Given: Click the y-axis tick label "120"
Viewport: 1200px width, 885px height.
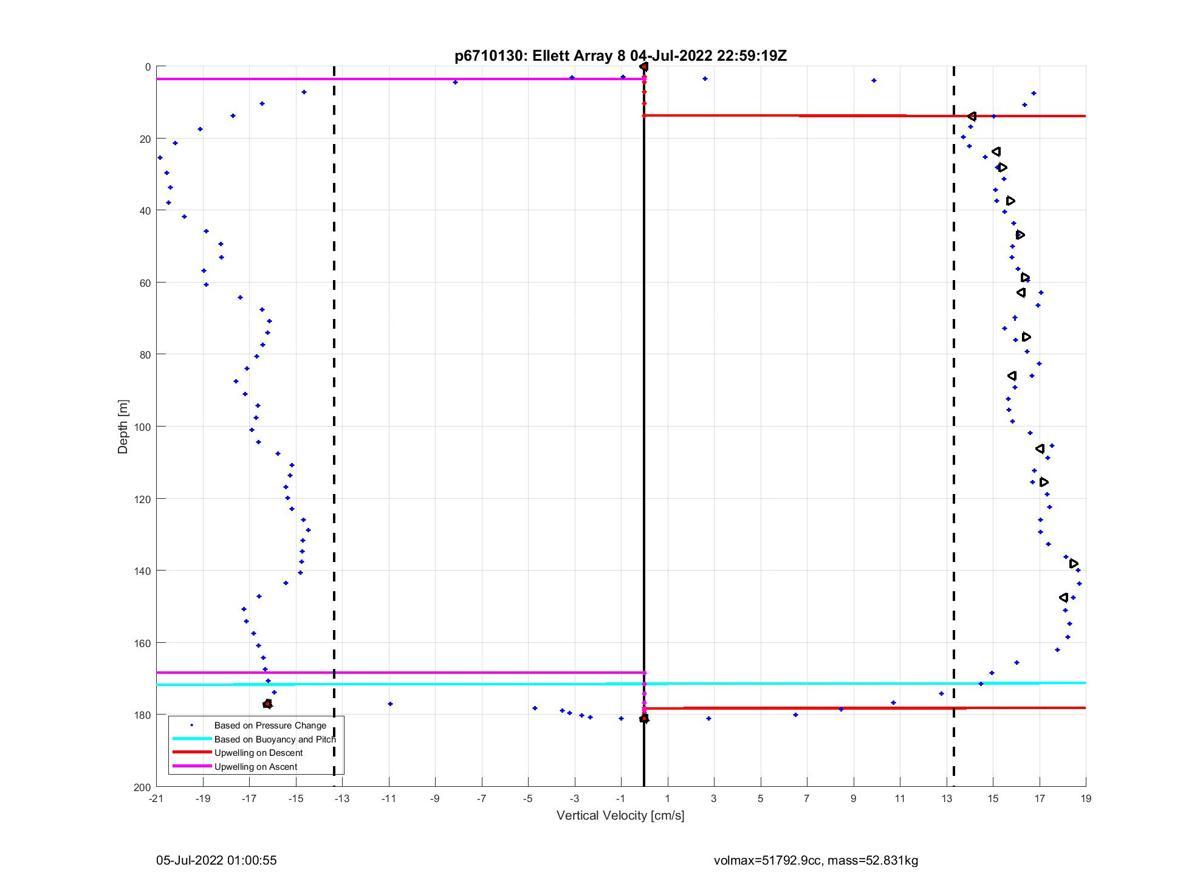Looking at the screenshot, I should pos(142,499).
